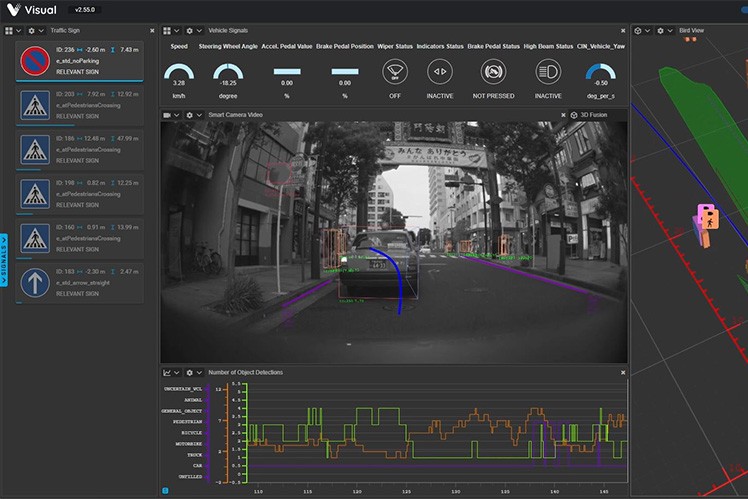Expand the SIGNALS side tab
This screenshot has height=499, width=748.
tap(4, 260)
